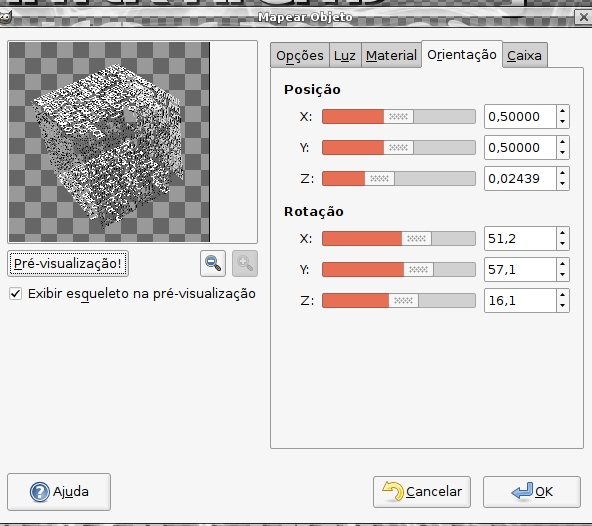Increase Rotação X with up arrow

pyautogui.click(x=563, y=233)
